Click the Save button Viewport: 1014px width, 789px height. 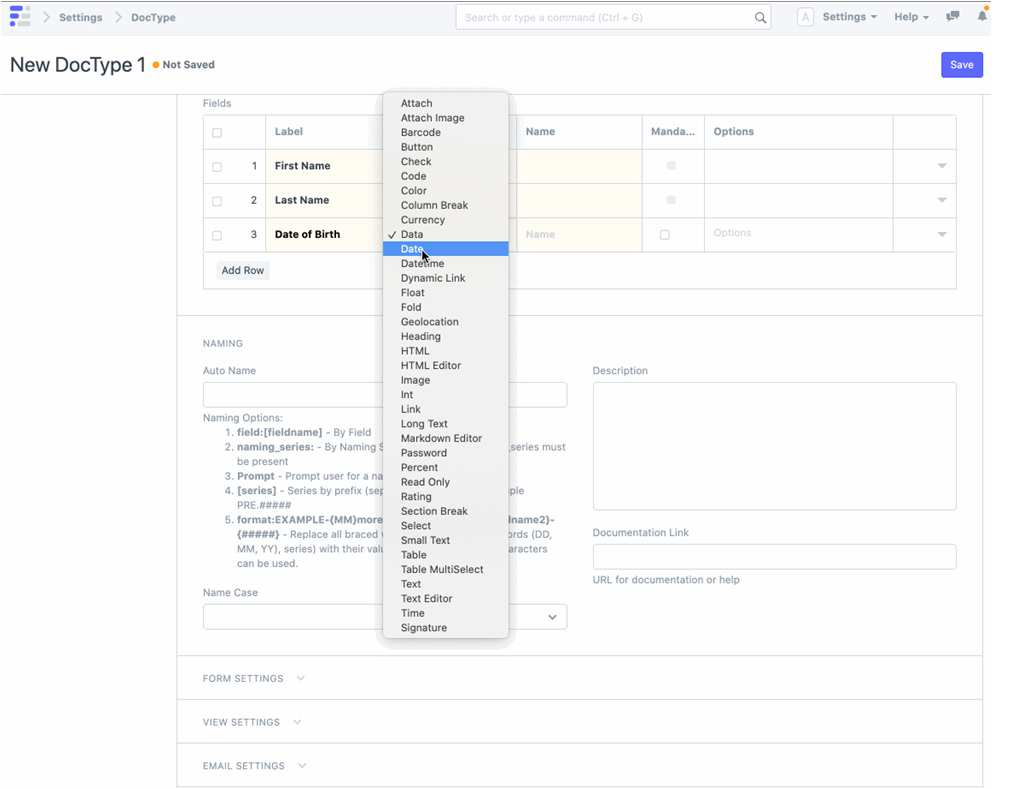click(x=961, y=65)
